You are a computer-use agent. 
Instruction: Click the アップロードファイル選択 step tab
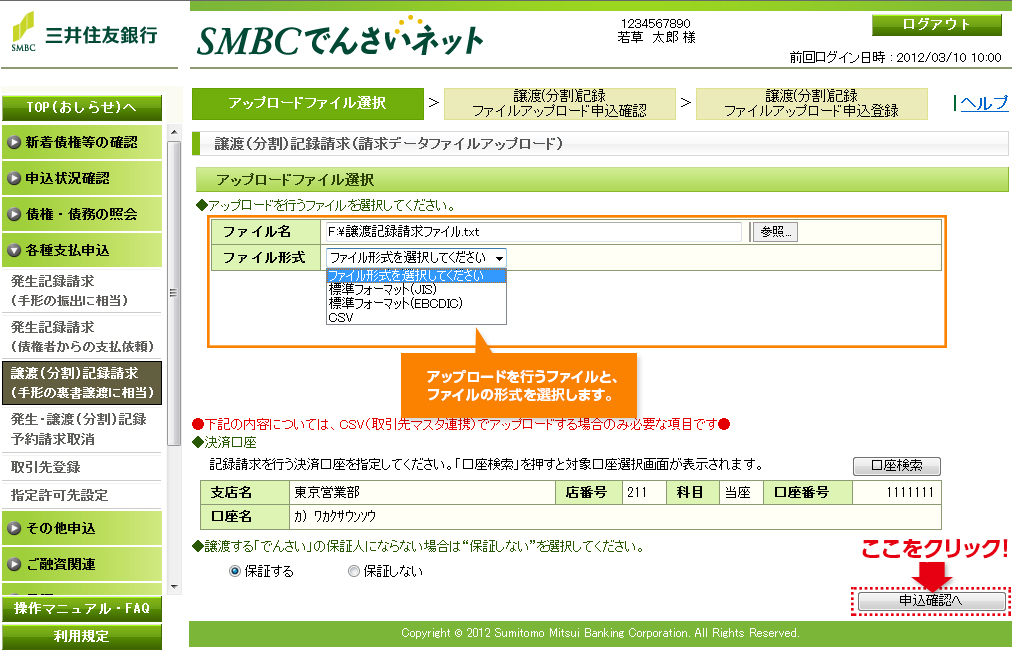[x=308, y=103]
